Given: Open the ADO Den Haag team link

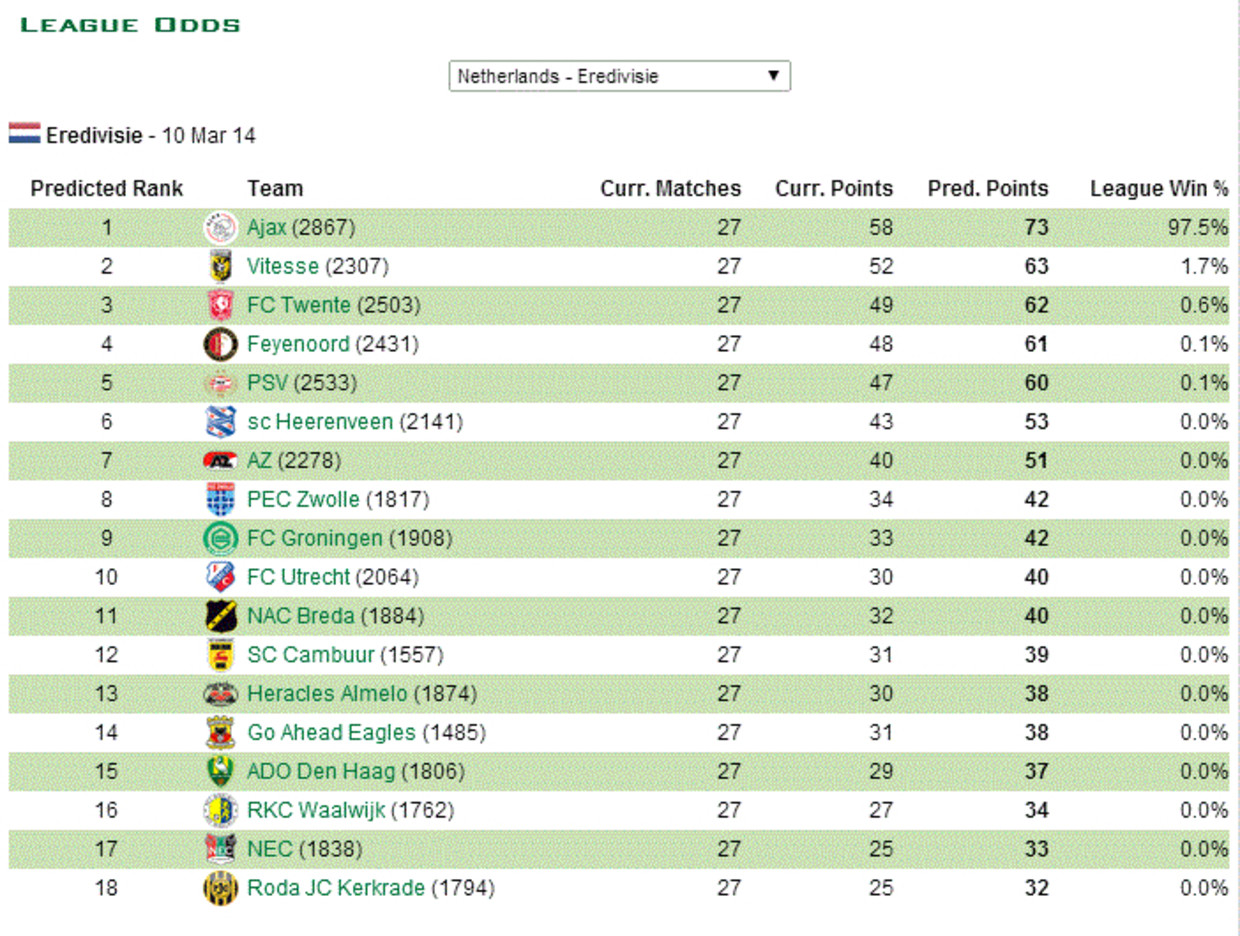Looking at the screenshot, I should point(321,772).
